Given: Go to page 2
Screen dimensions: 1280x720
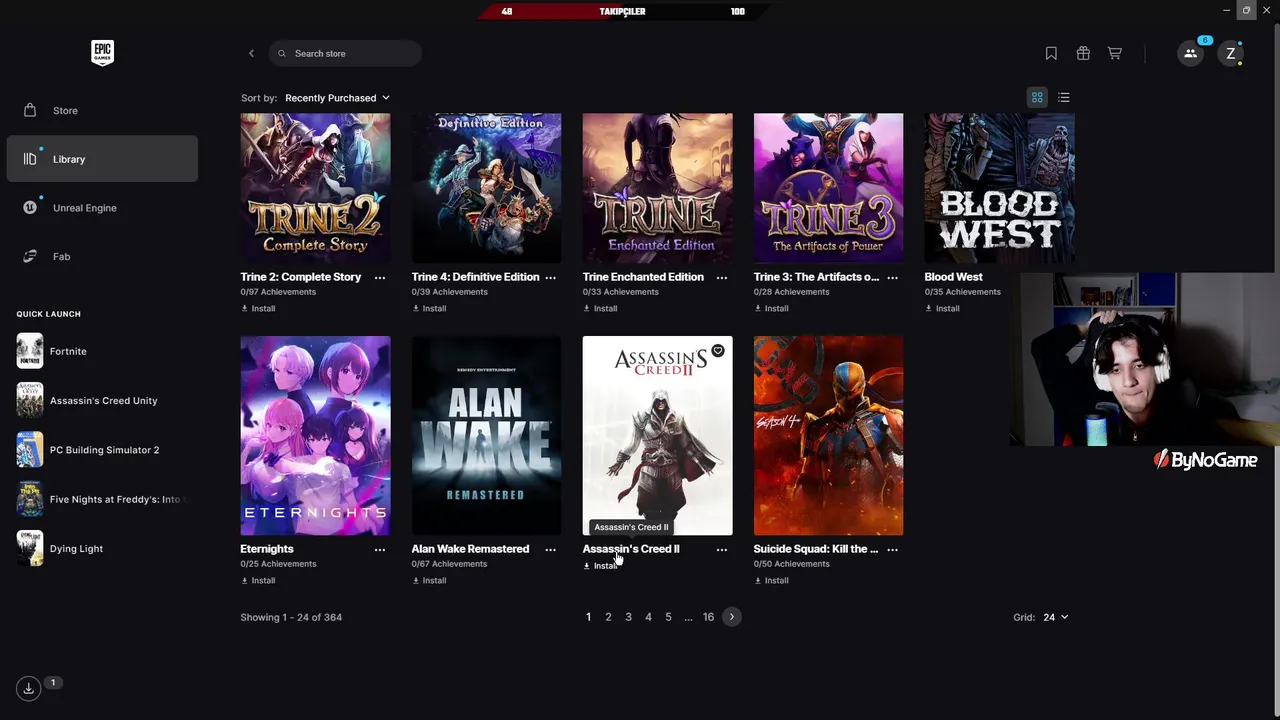Looking at the screenshot, I should pyautogui.click(x=608, y=617).
